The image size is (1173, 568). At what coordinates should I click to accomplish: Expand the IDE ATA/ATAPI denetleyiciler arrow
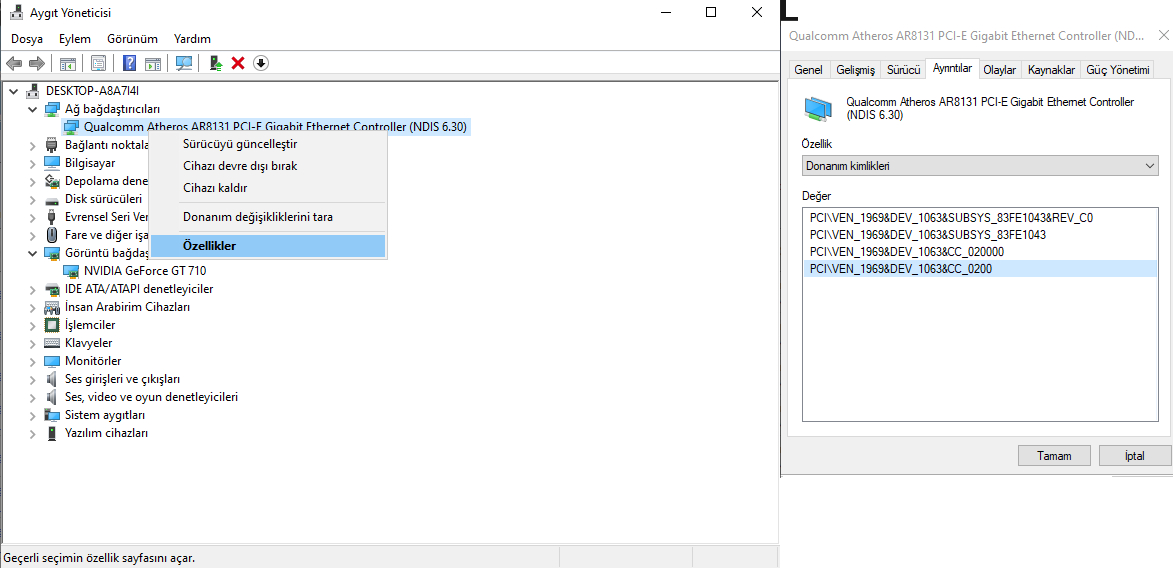coord(32,289)
